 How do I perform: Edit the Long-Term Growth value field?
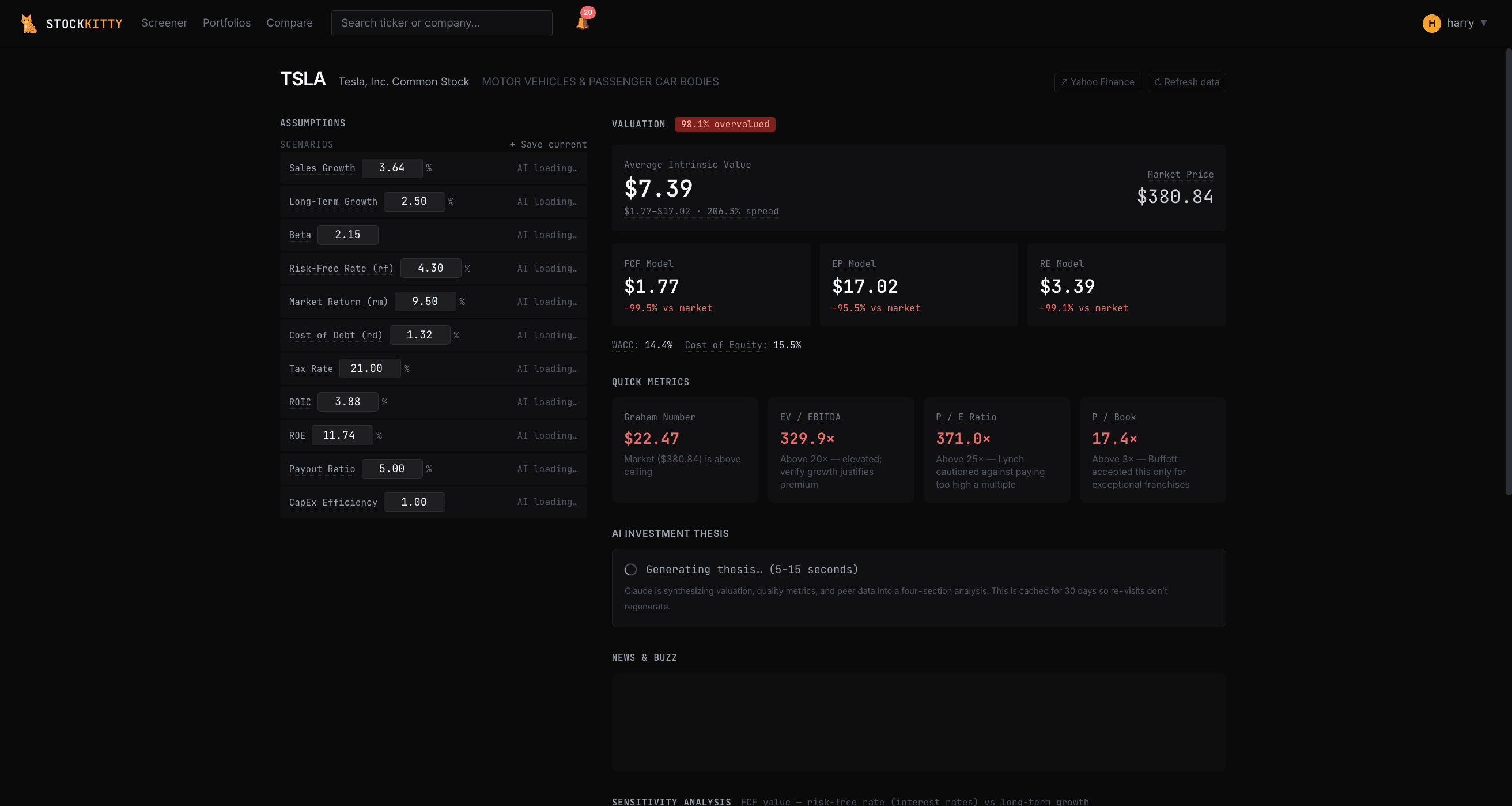414,202
